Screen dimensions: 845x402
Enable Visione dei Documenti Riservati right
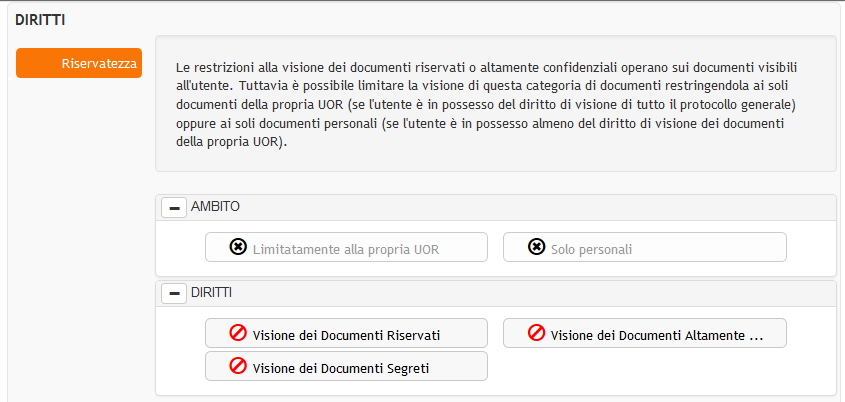(346, 334)
